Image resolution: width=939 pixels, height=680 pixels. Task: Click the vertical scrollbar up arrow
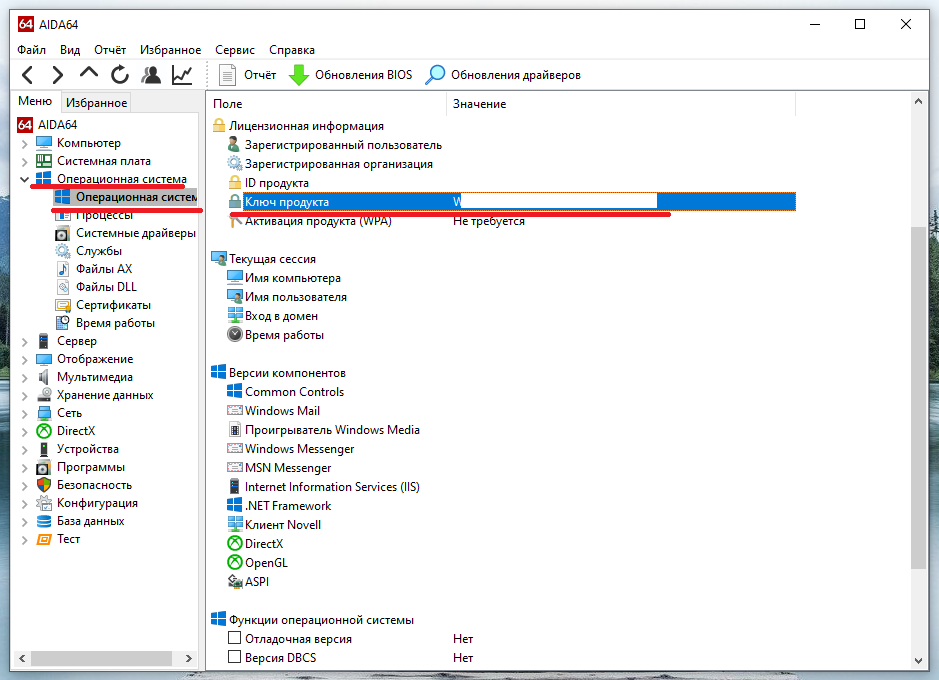tap(919, 101)
